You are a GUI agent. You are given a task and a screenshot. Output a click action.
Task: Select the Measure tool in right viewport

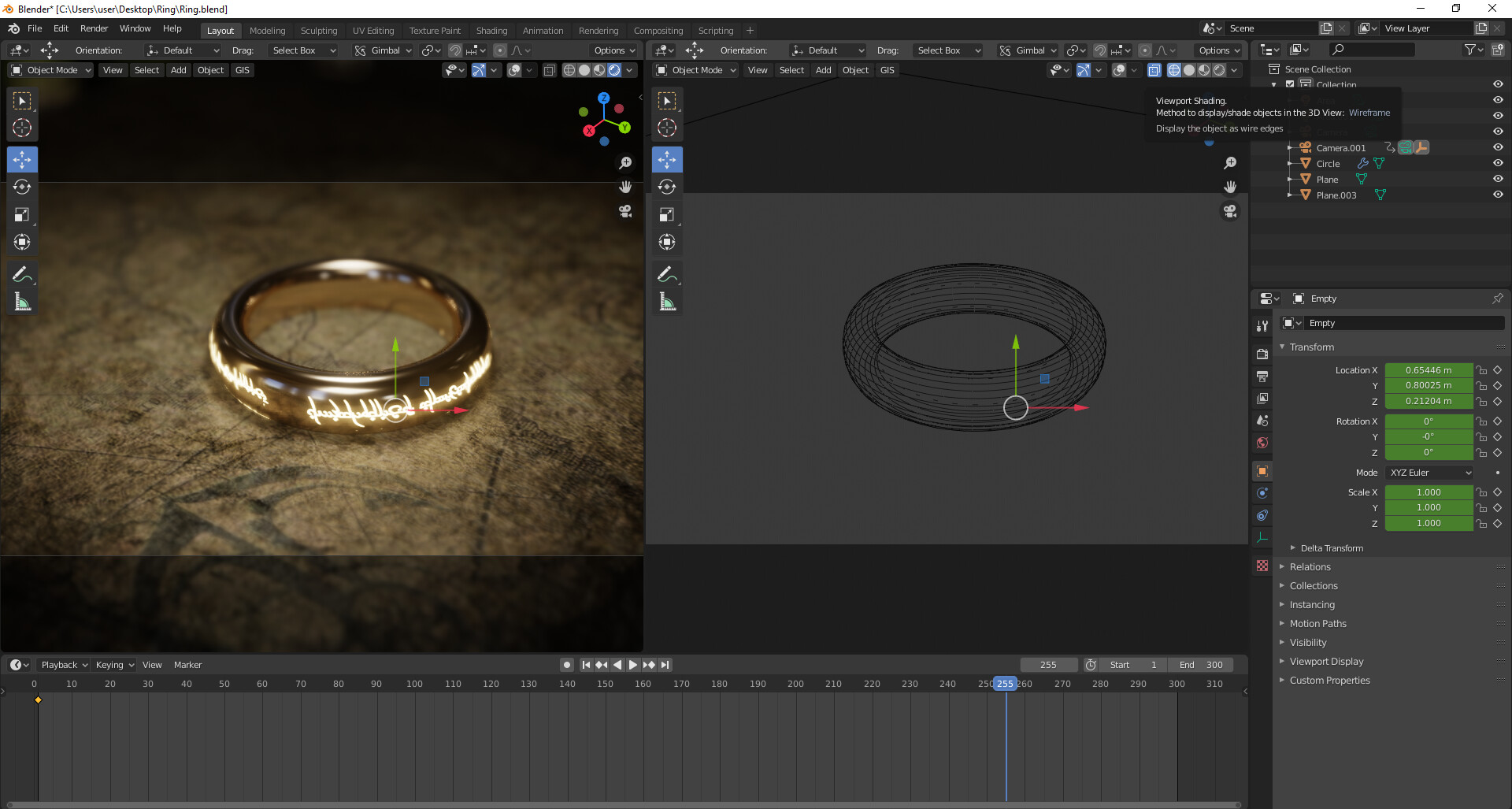pyautogui.click(x=667, y=302)
